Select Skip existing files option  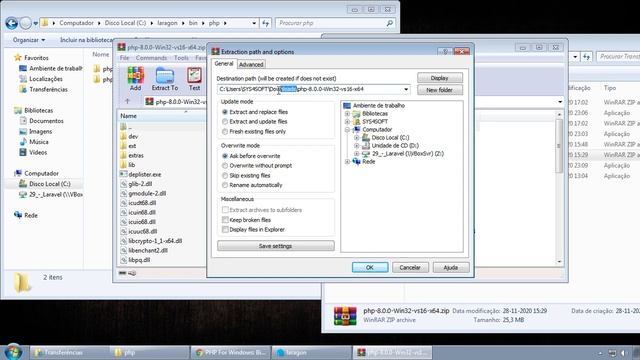coord(225,176)
